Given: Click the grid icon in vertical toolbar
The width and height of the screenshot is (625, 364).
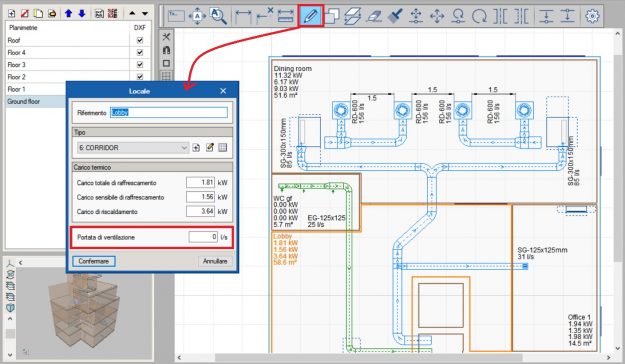Looking at the screenshot, I should pyautogui.click(x=166, y=76).
